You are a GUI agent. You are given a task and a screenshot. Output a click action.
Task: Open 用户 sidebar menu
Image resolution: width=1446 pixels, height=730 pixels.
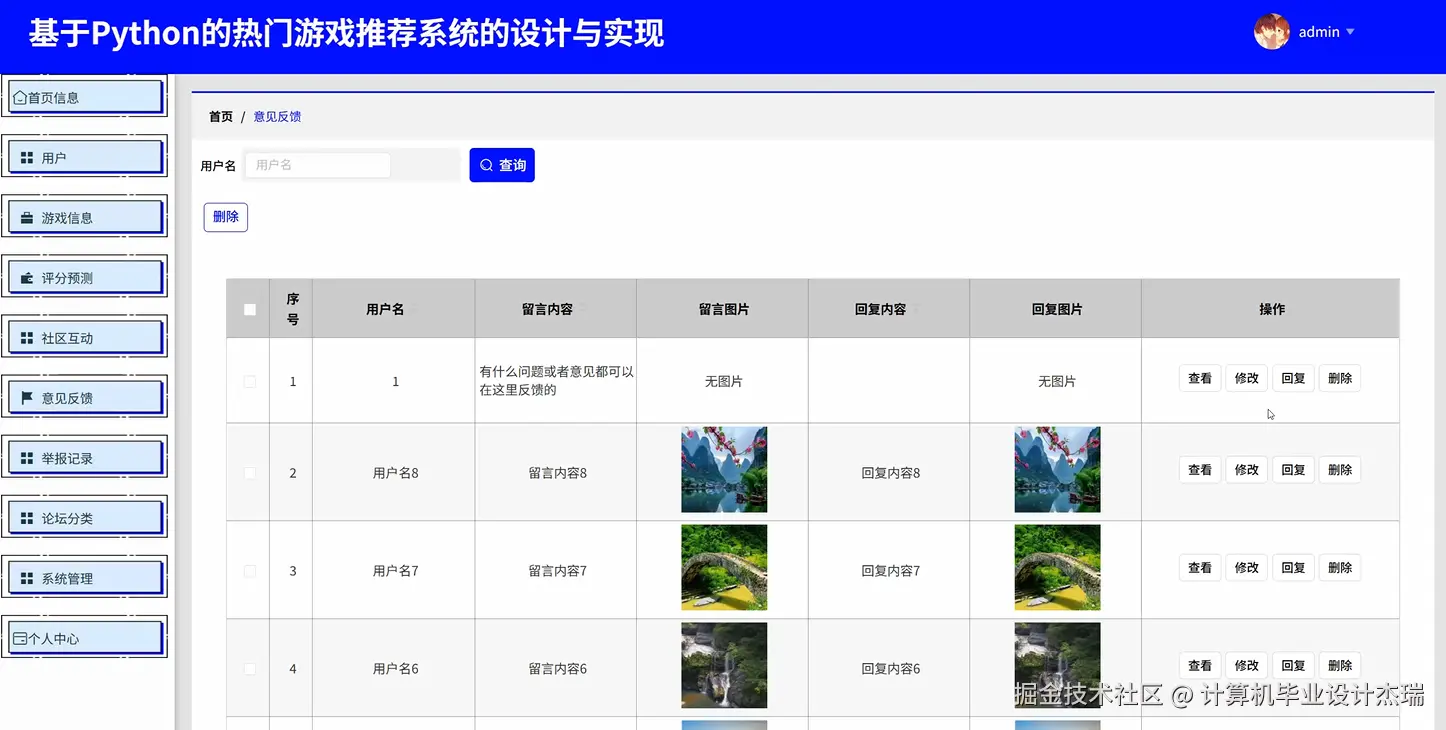85,157
